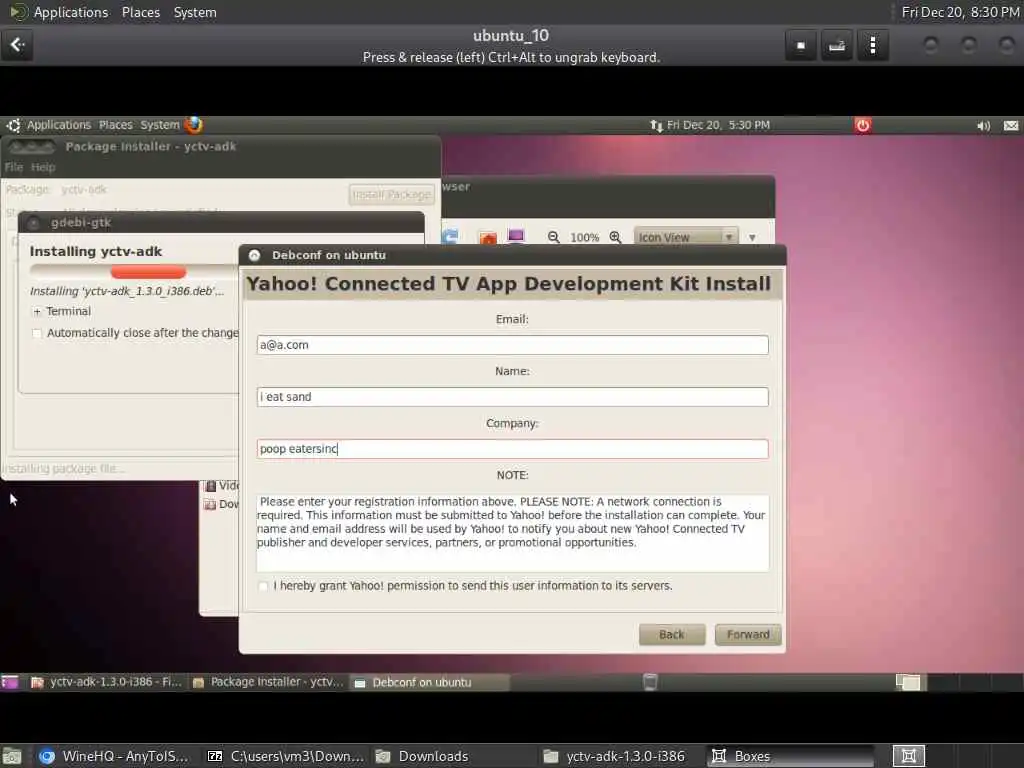Image resolution: width=1024 pixels, height=768 pixels.
Task: Click the host Applications menu logo icon
Action: pos(18,12)
